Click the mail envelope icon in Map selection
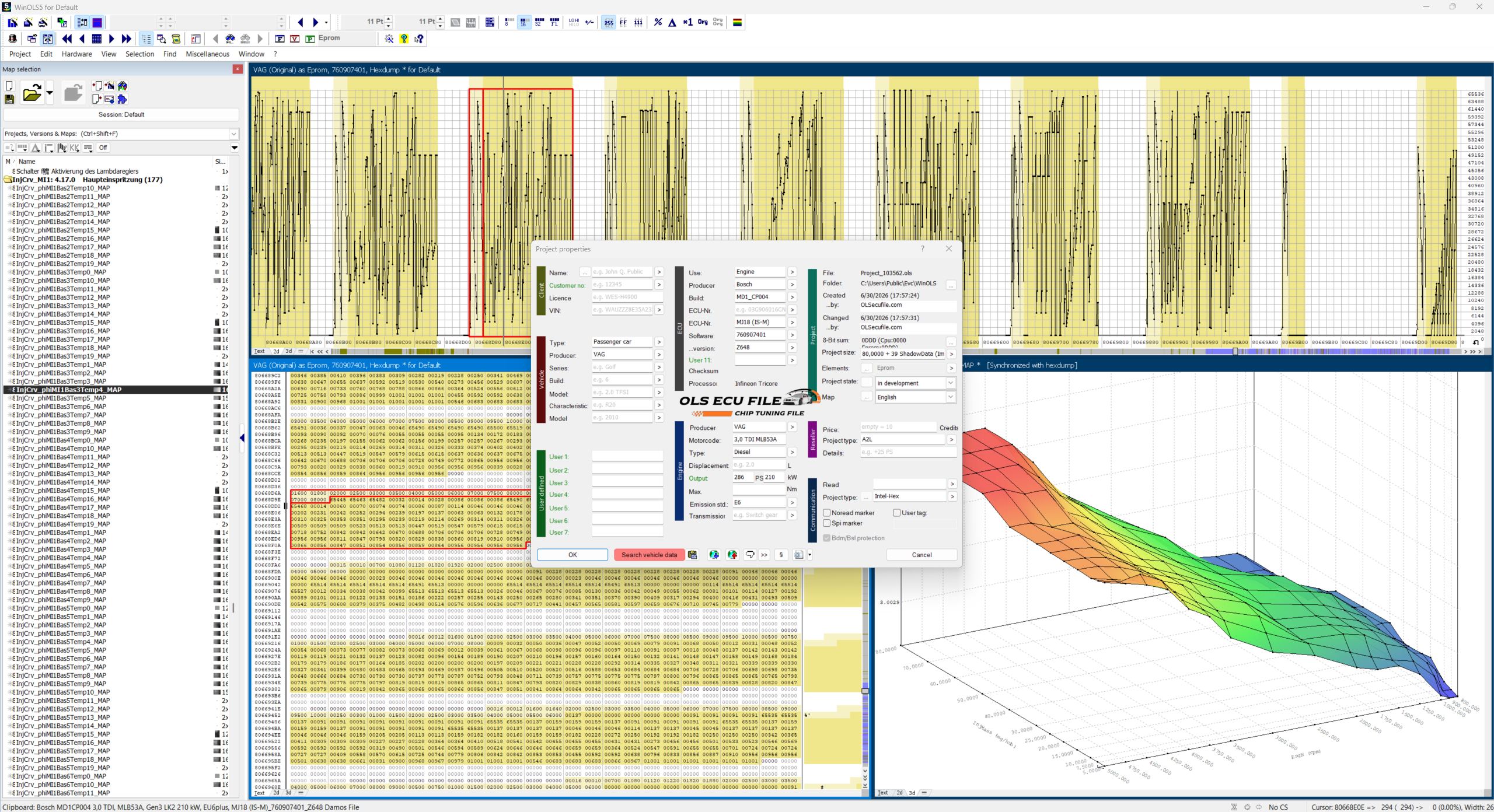Screen dimensions: 1494x812 (x=109, y=99)
